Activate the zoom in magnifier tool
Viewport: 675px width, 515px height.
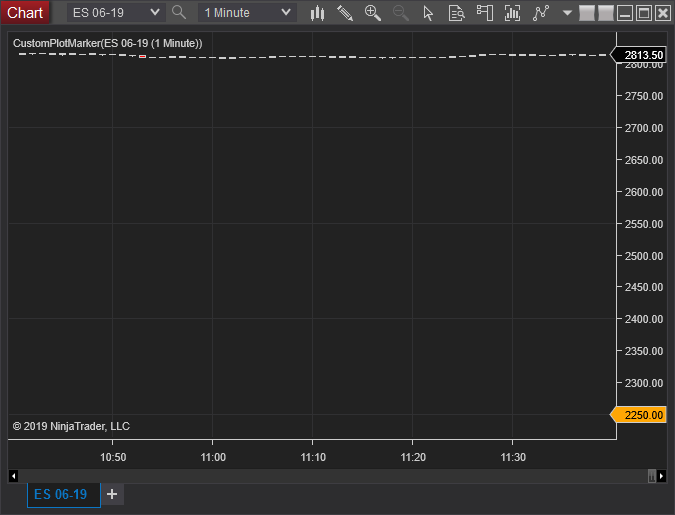373,13
